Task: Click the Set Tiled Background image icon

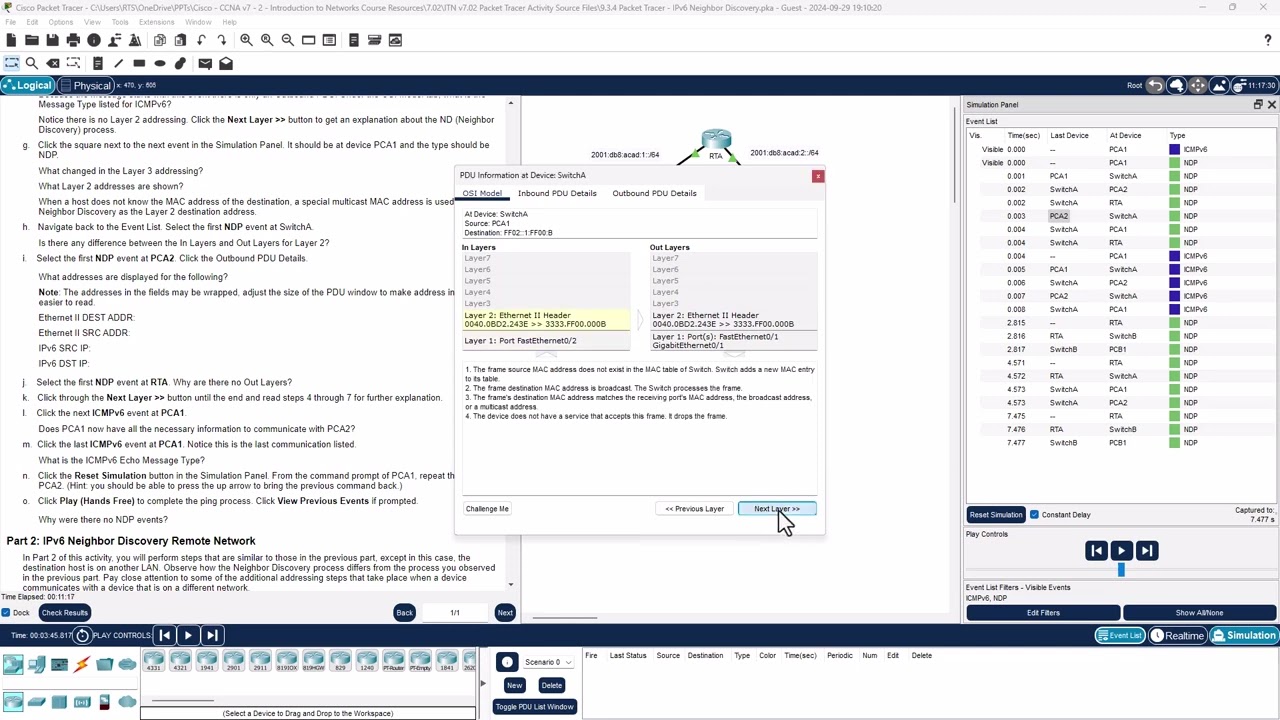Action: pyautogui.click(x=1219, y=85)
